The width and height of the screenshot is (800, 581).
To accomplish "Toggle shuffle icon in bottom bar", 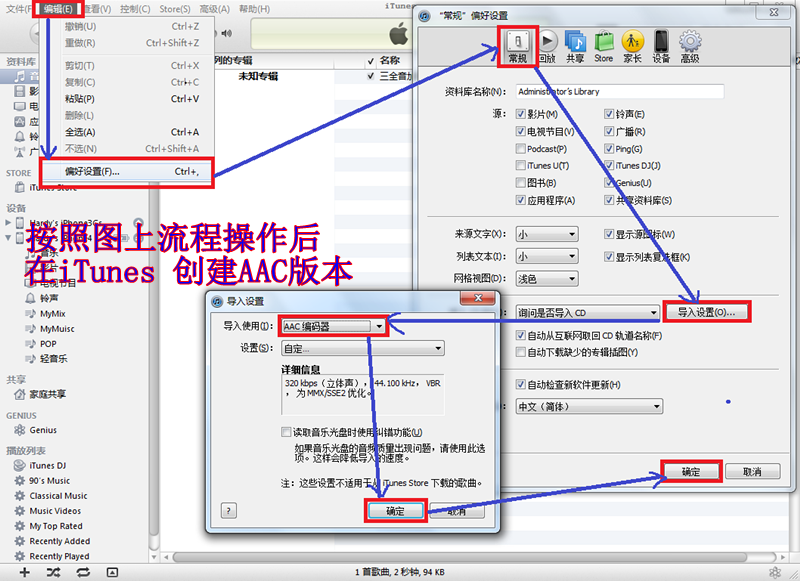I will pos(53,572).
